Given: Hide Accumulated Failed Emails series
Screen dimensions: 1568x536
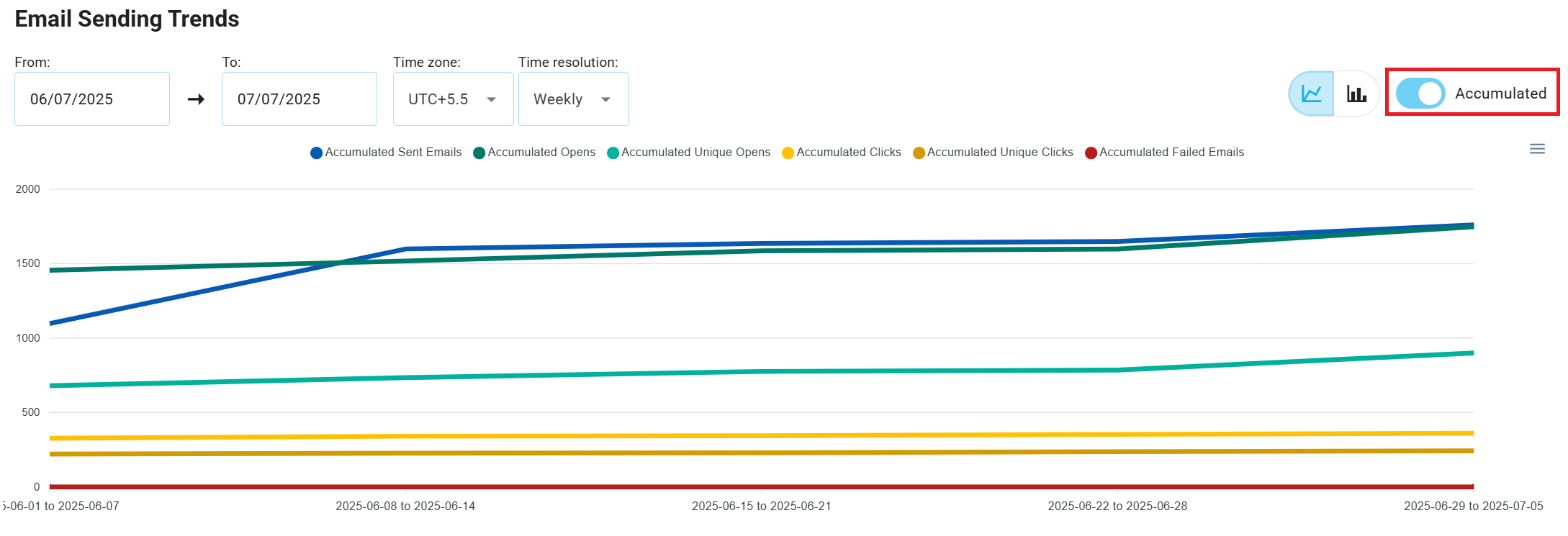Looking at the screenshot, I should click(1171, 153).
